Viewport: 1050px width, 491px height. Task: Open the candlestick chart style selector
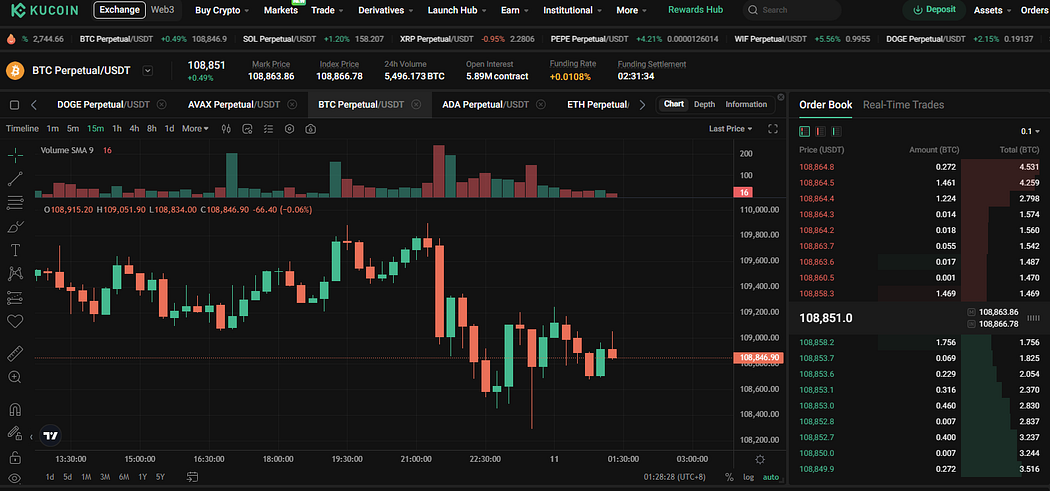point(226,129)
